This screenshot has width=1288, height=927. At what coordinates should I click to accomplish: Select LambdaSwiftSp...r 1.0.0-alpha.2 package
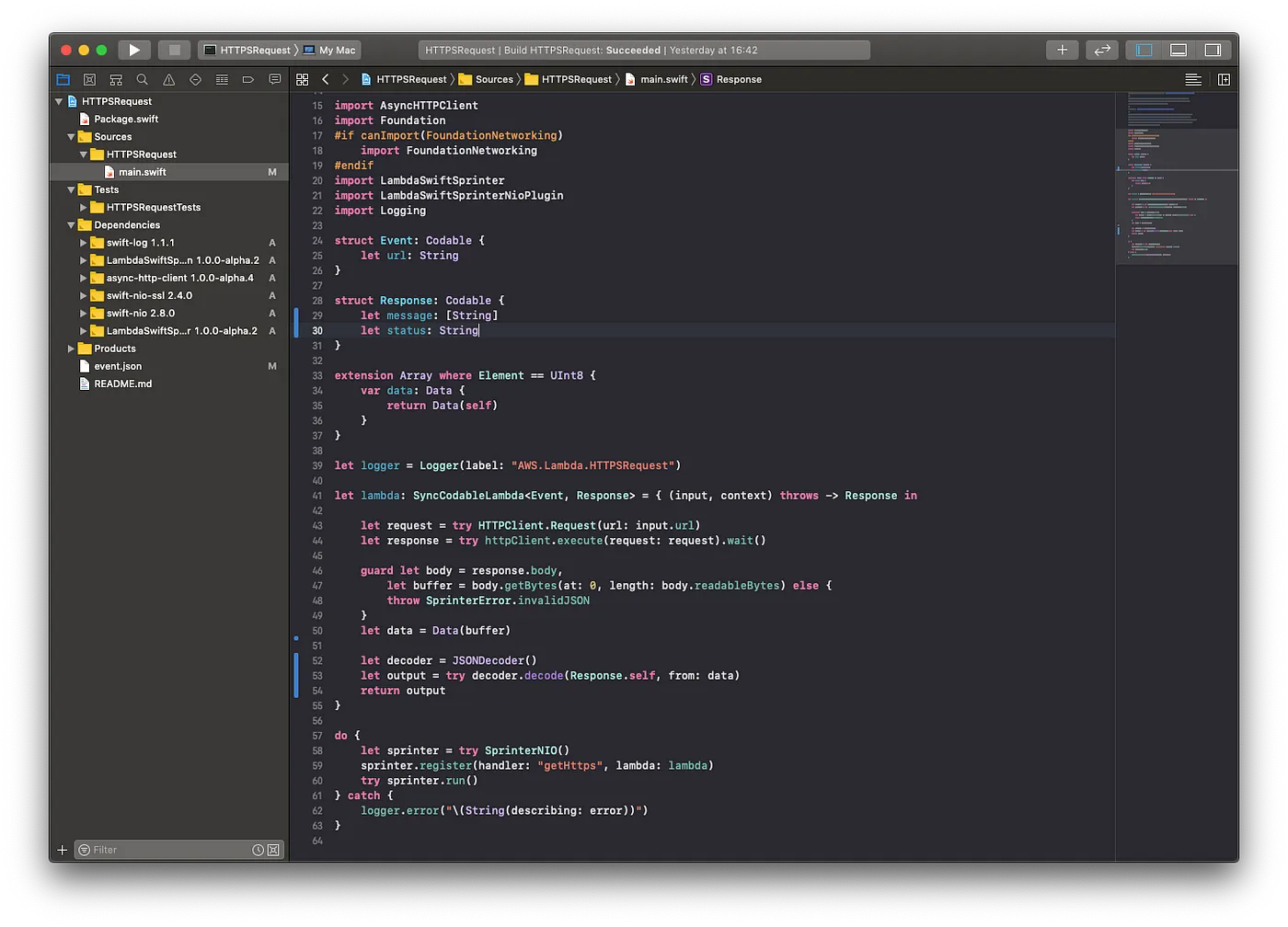pos(169,331)
